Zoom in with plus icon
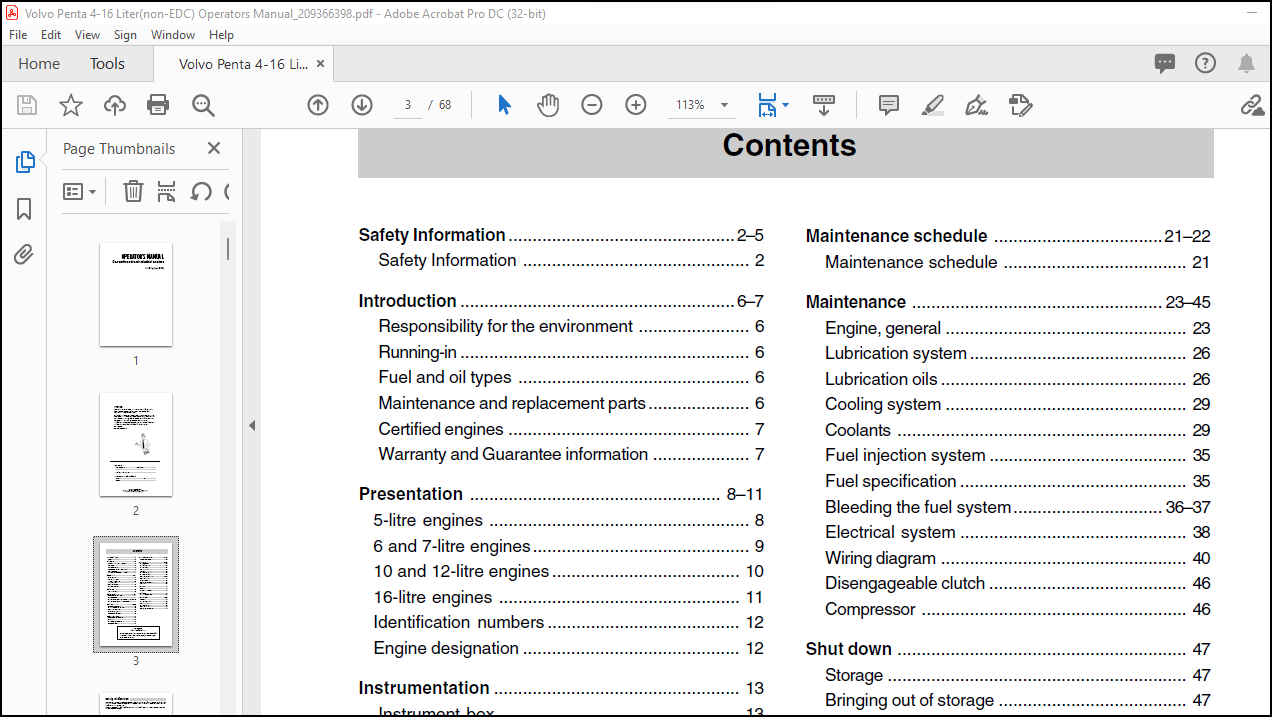Viewport: 1272px width, 717px height. point(636,105)
